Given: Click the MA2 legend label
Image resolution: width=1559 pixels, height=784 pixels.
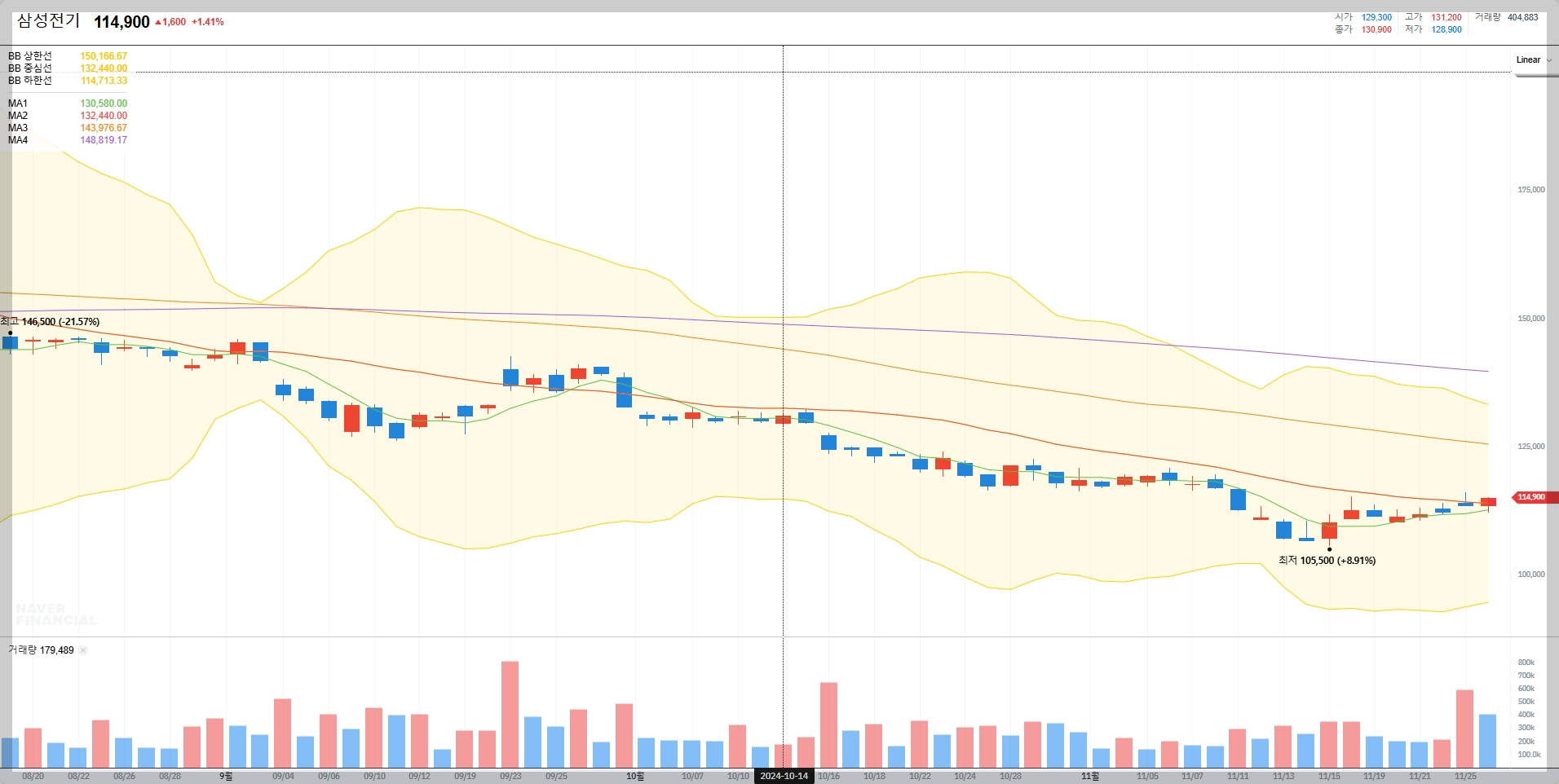Looking at the screenshot, I should click(x=18, y=116).
